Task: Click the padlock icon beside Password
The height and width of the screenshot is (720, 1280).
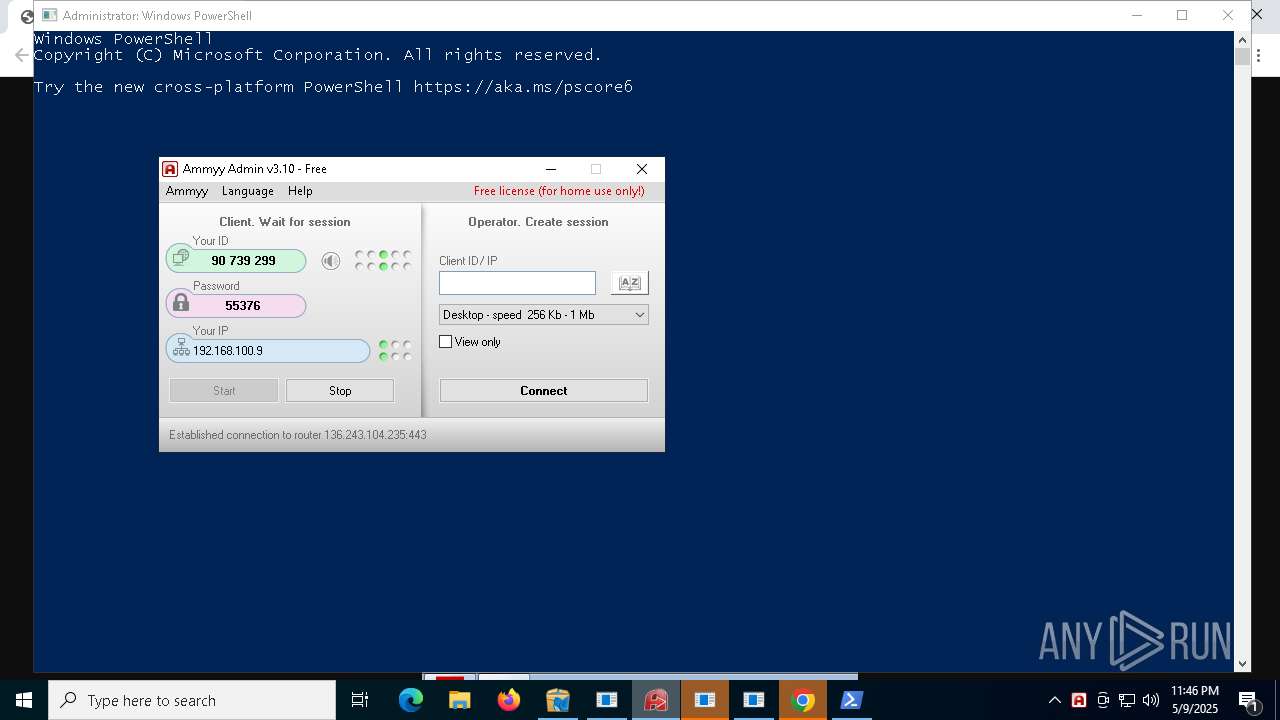Action: tap(180, 303)
